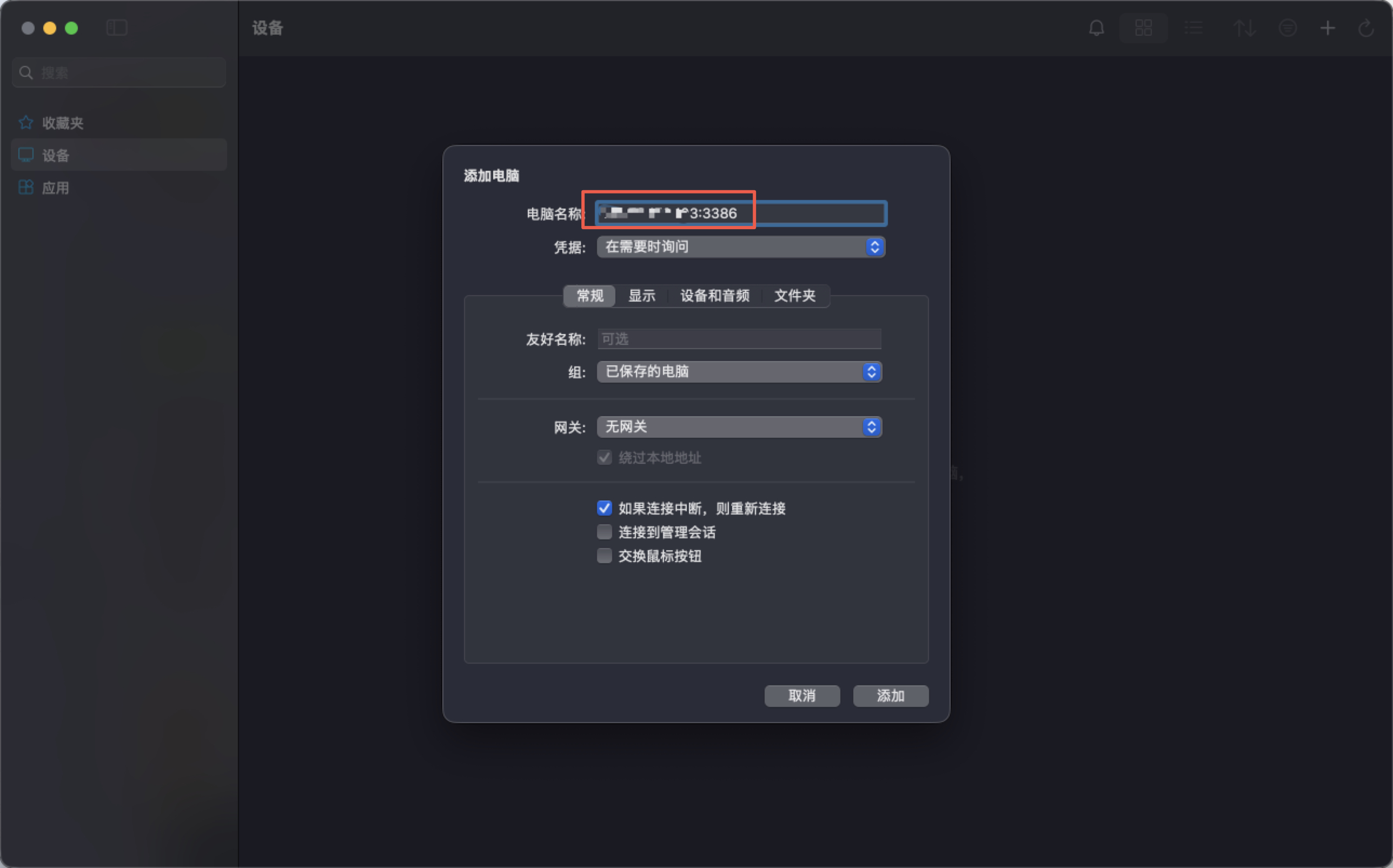The width and height of the screenshot is (1393, 868).
Task: Open the 组 dropdown 已保存的电脑
Action: point(739,371)
